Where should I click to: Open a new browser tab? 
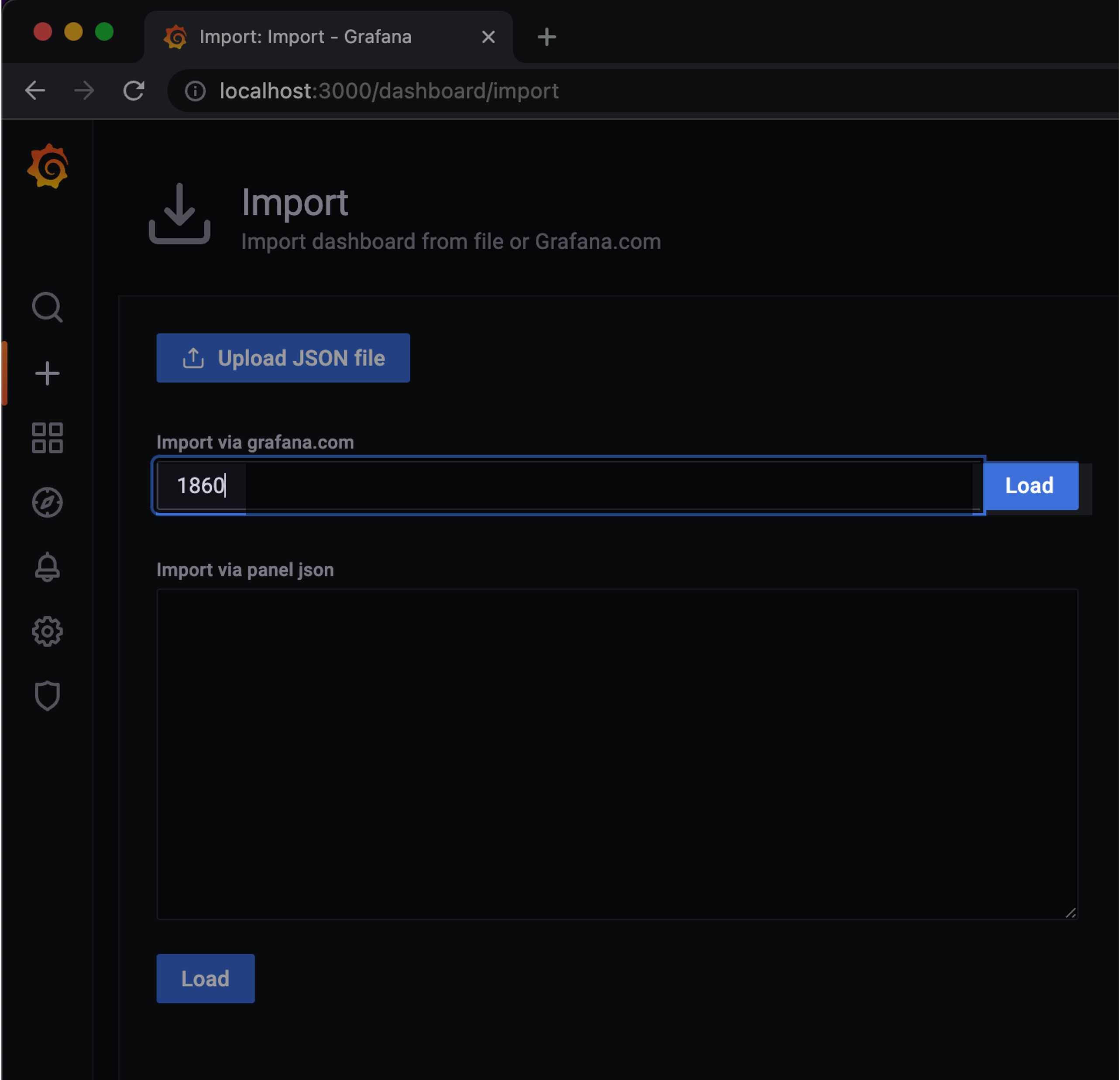point(546,37)
